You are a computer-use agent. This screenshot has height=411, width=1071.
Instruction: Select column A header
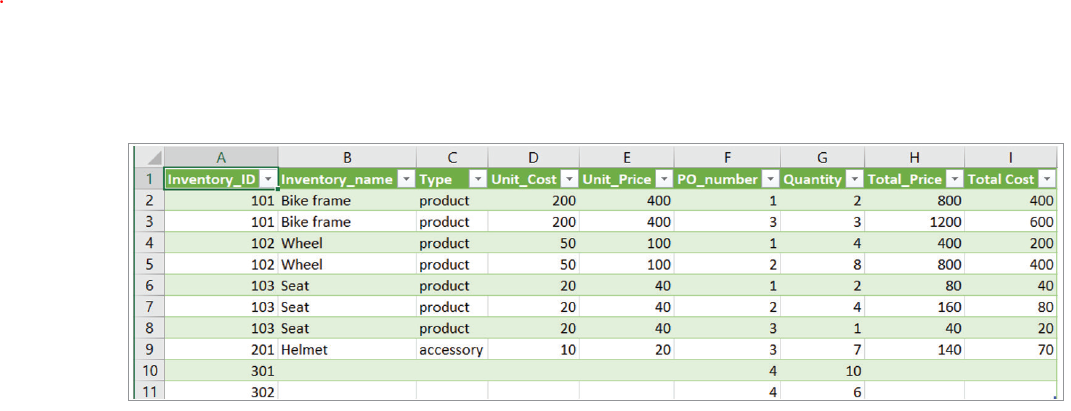pos(220,157)
